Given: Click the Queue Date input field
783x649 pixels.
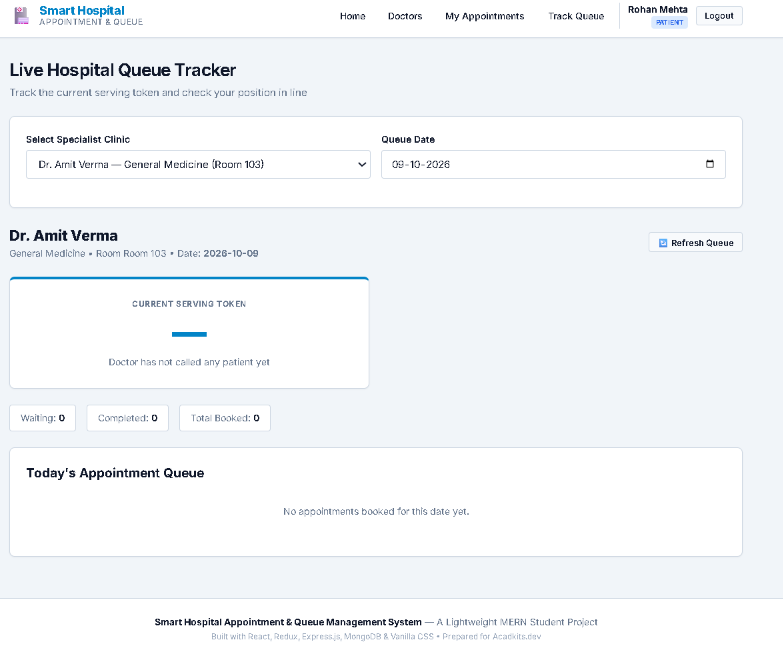Looking at the screenshot, I should [x=553, y=164].
